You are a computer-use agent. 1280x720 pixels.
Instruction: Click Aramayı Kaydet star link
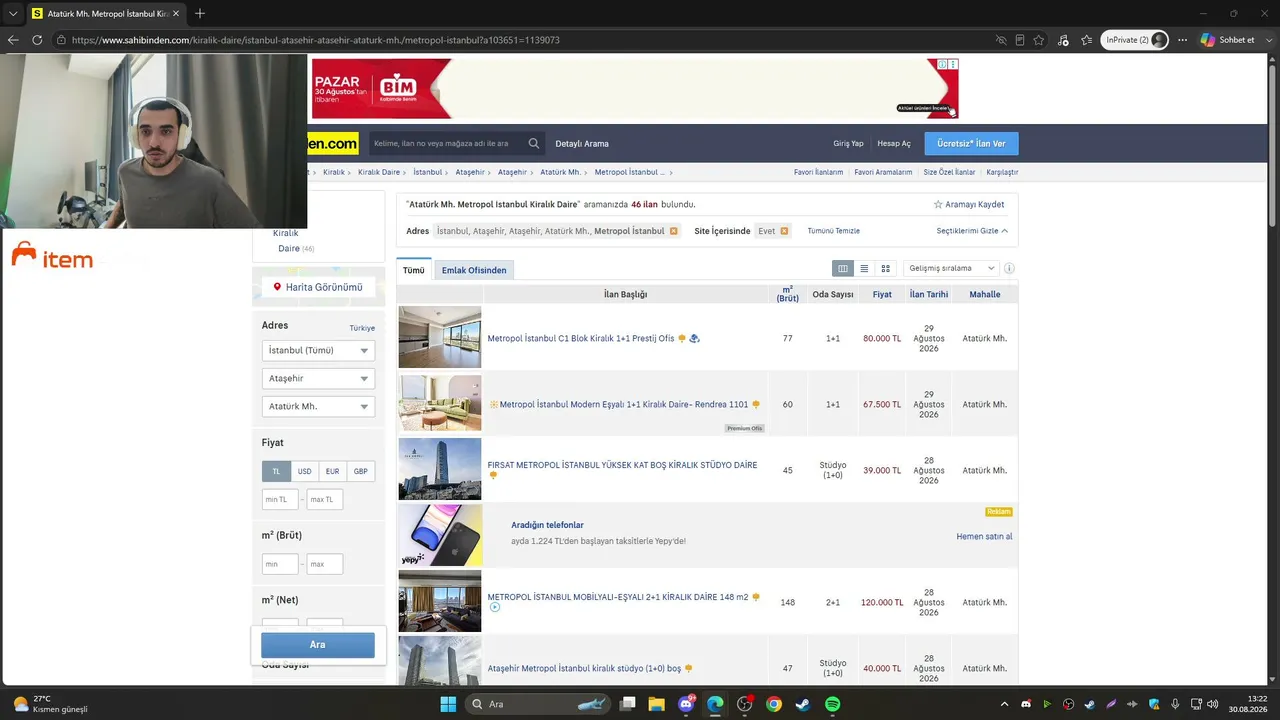[969, 204]
